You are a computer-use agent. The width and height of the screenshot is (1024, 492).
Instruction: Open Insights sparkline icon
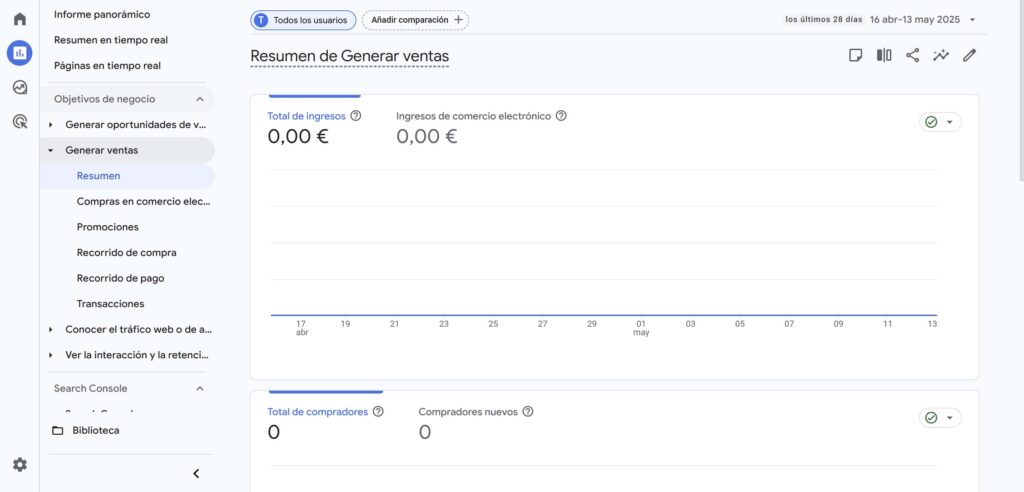[x=941, y=56]
